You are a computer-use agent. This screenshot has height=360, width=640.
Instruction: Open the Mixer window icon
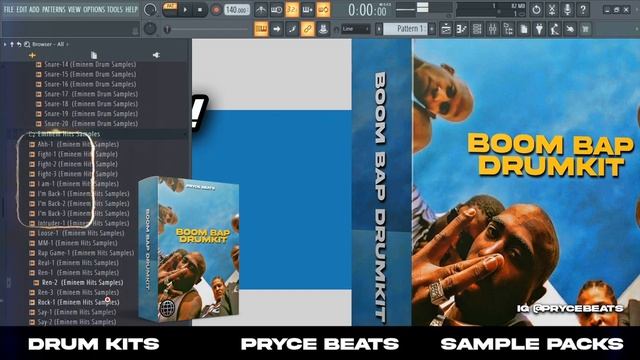pyautogui.click(x=493, y=29)
